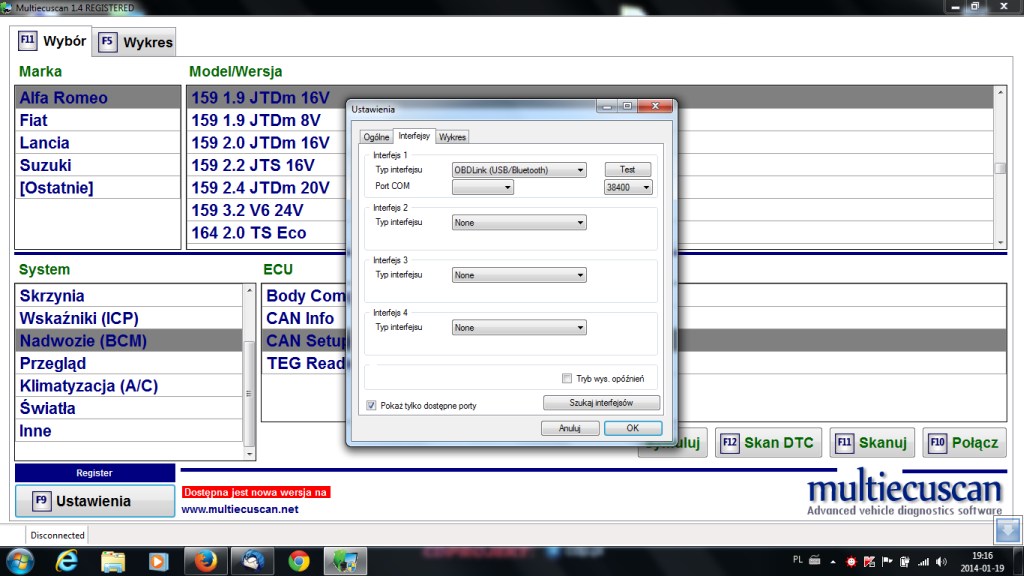The width and height of the screenshot is (1024, 576).
Task: Open the 38400 baud rate dropdown
Action: click(628, 187)
